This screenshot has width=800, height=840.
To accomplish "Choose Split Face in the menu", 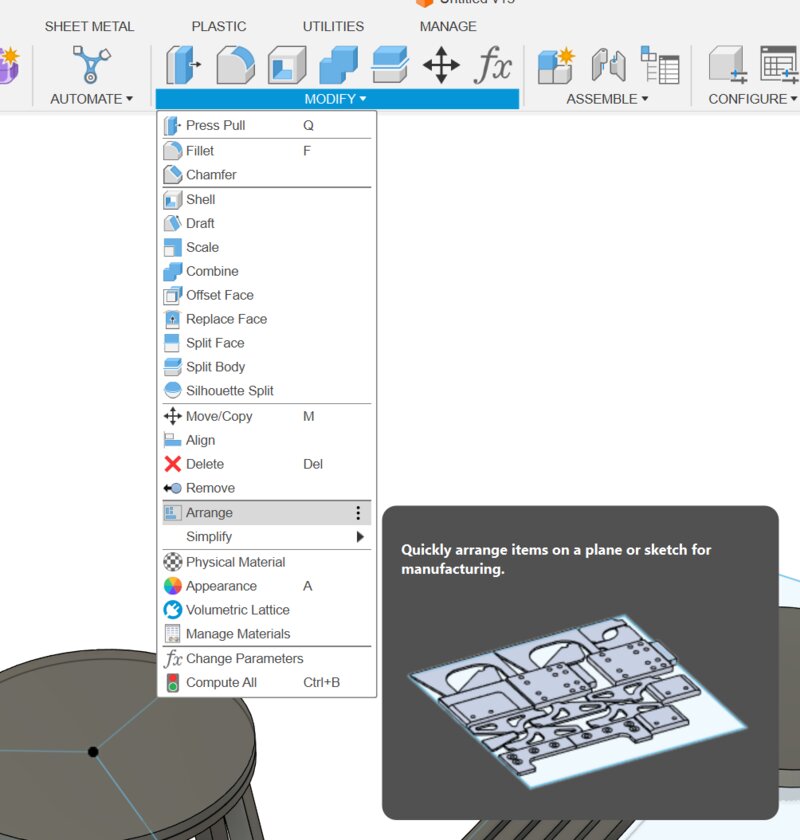I will pos(267,343).
